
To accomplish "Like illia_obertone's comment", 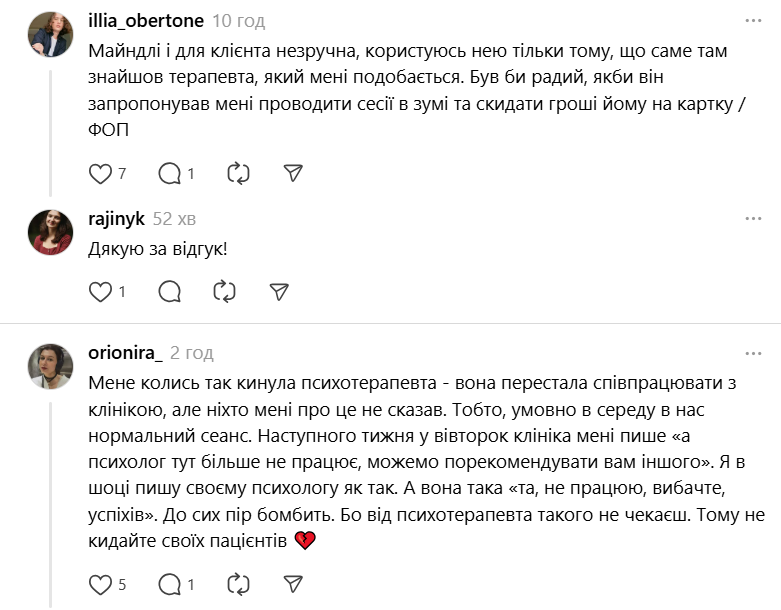I will (101, 173).
